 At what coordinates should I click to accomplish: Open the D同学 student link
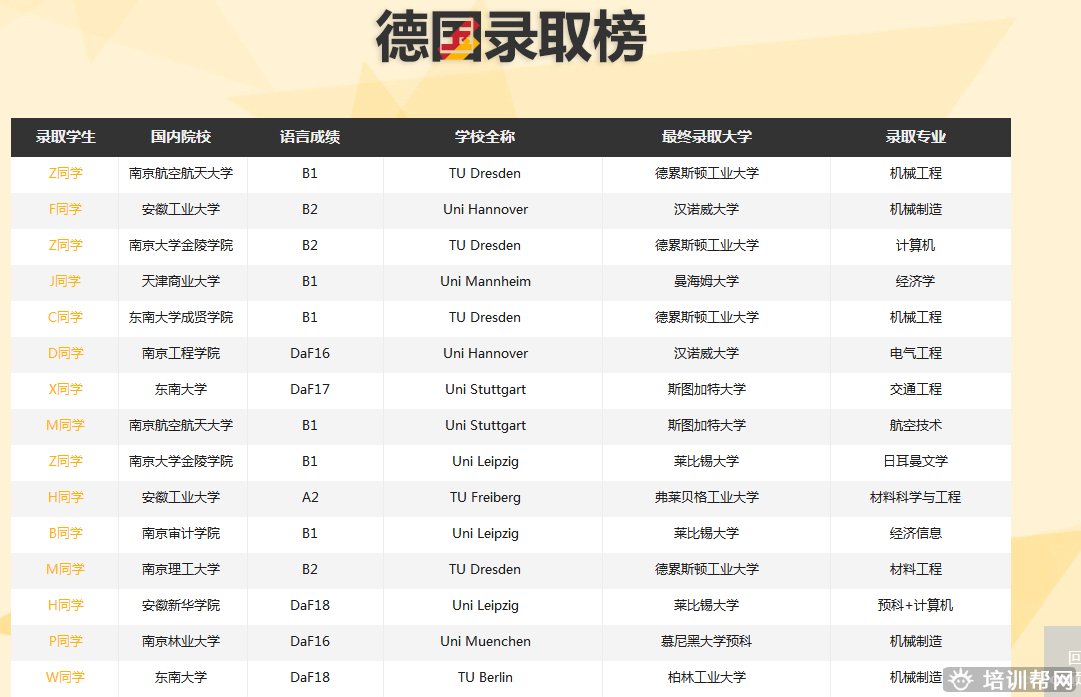tap(66, 353)
